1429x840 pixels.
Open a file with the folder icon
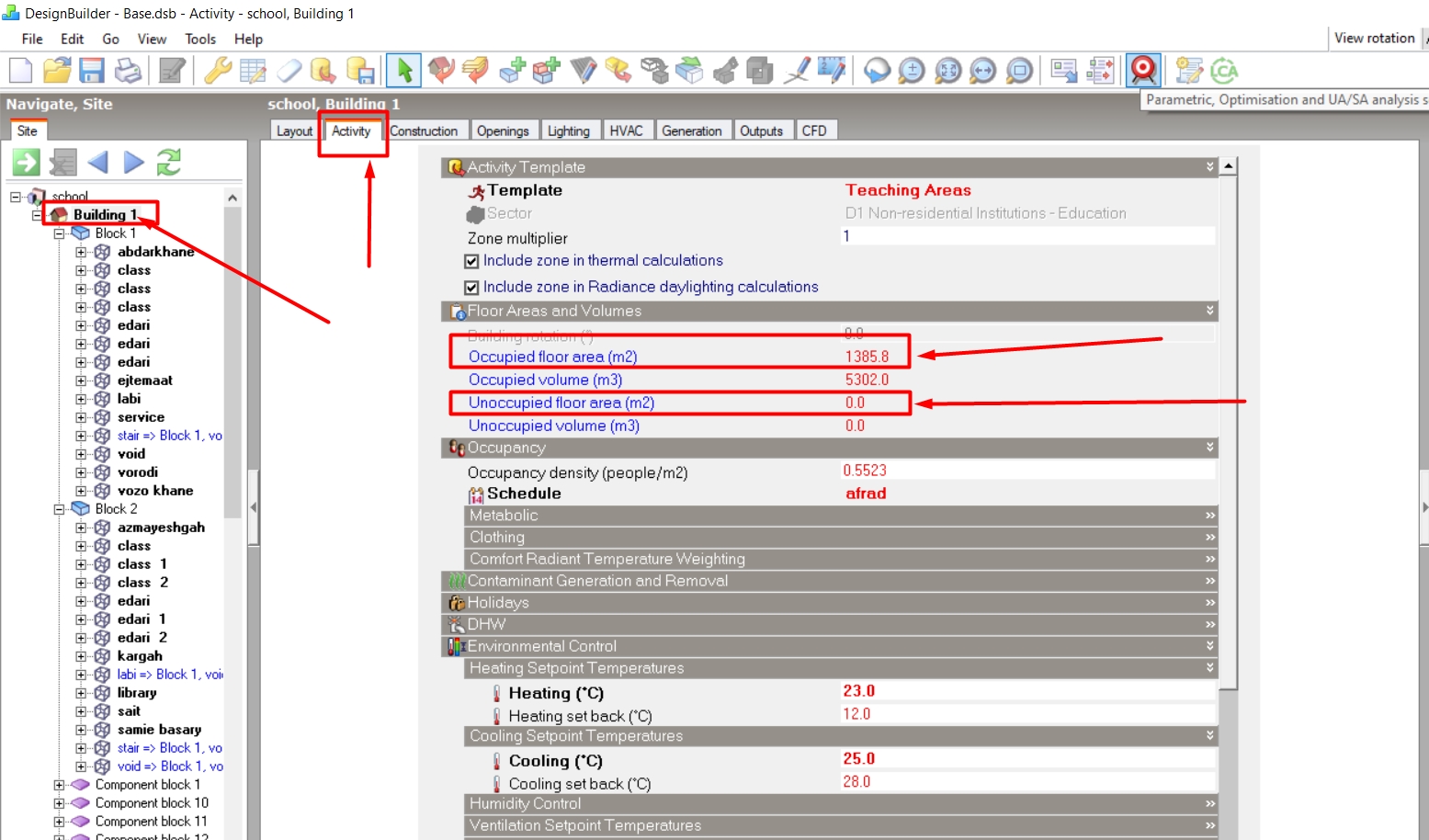pyautogui.click(x=57, y=70)
